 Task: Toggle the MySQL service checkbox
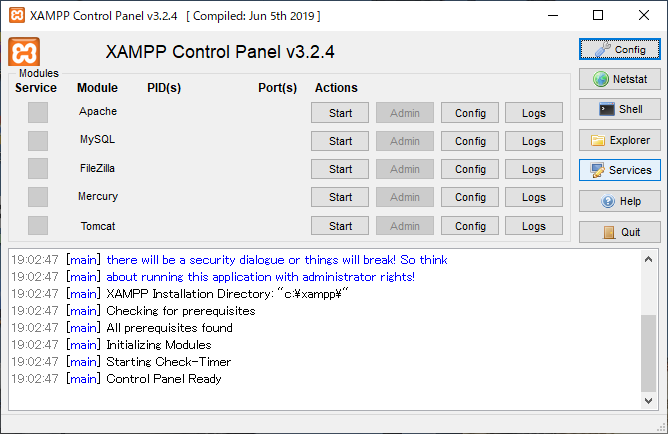(38, 141)
